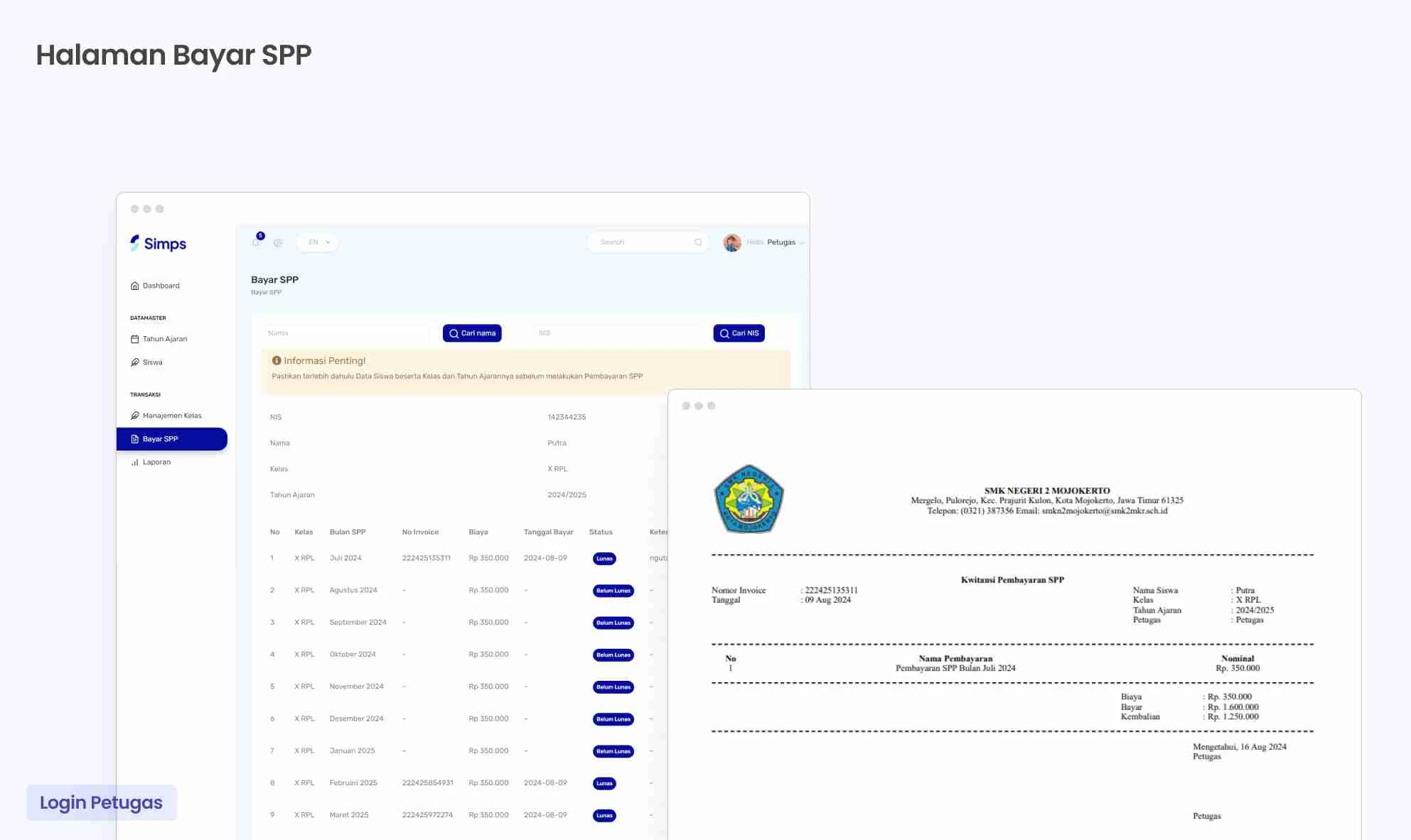The width and height of the screenshot is (1411, 840).
Task: Click the NIS value 142344235
Action: click(567, 417)
